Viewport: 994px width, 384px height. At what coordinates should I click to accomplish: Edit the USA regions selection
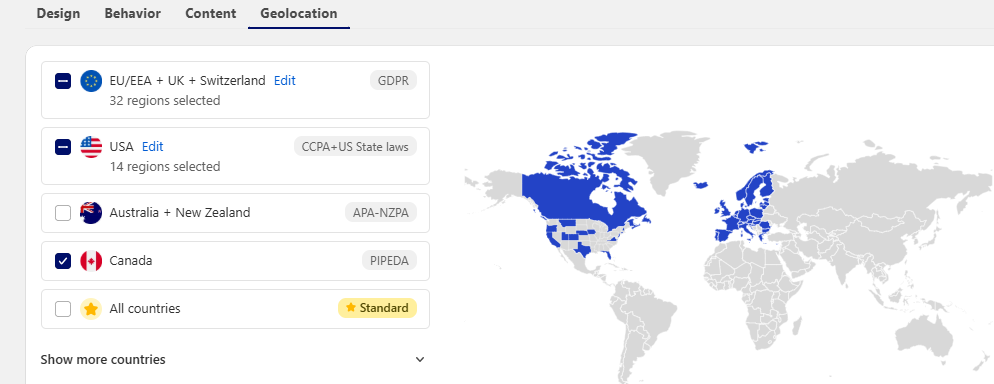(x=153, y=146)
